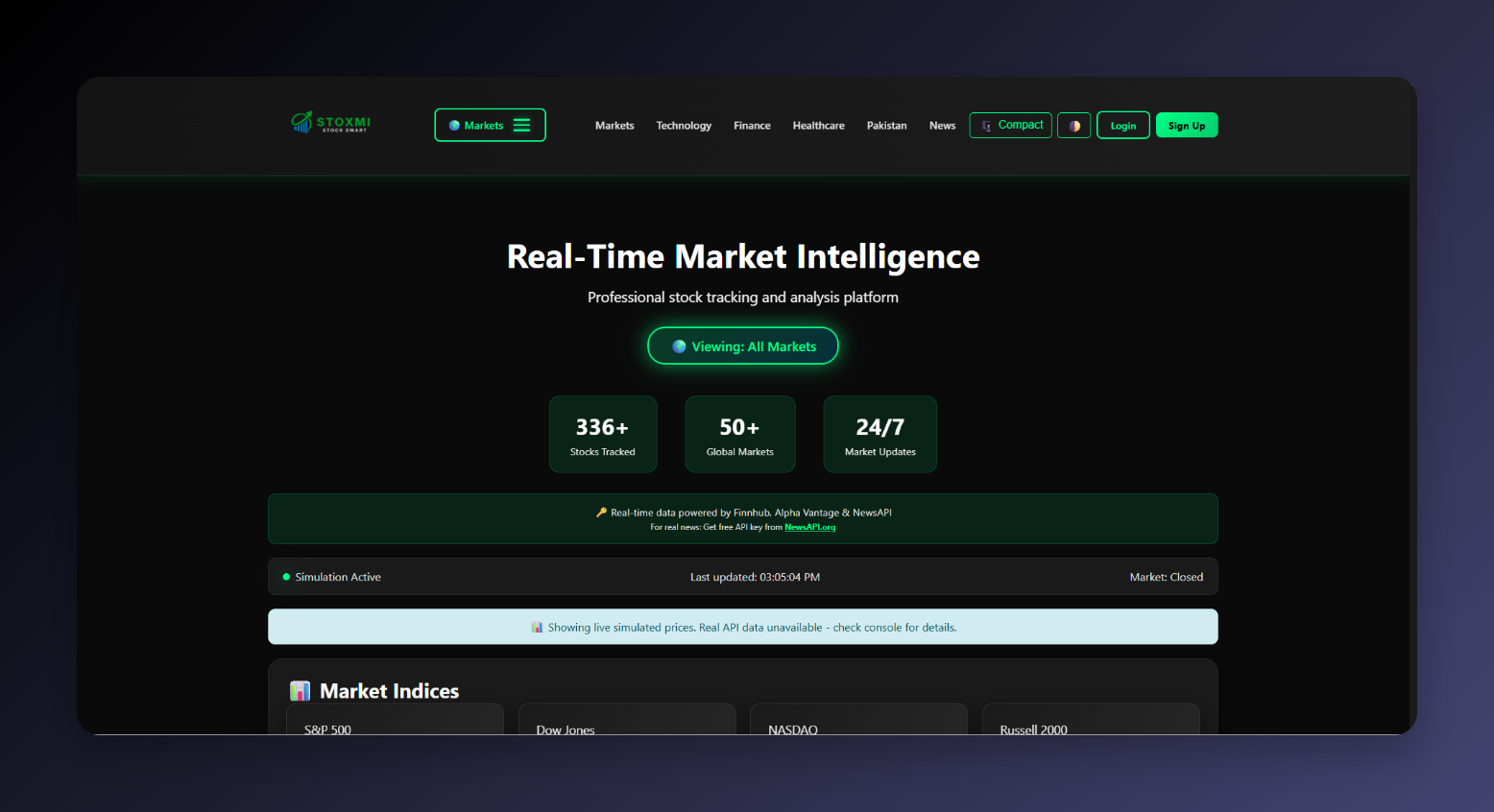Image resolution: width=1494 pixels, height=812 pixels.
Task: Click the chart icon in simulated prices notice
Action: pos(537,627)
